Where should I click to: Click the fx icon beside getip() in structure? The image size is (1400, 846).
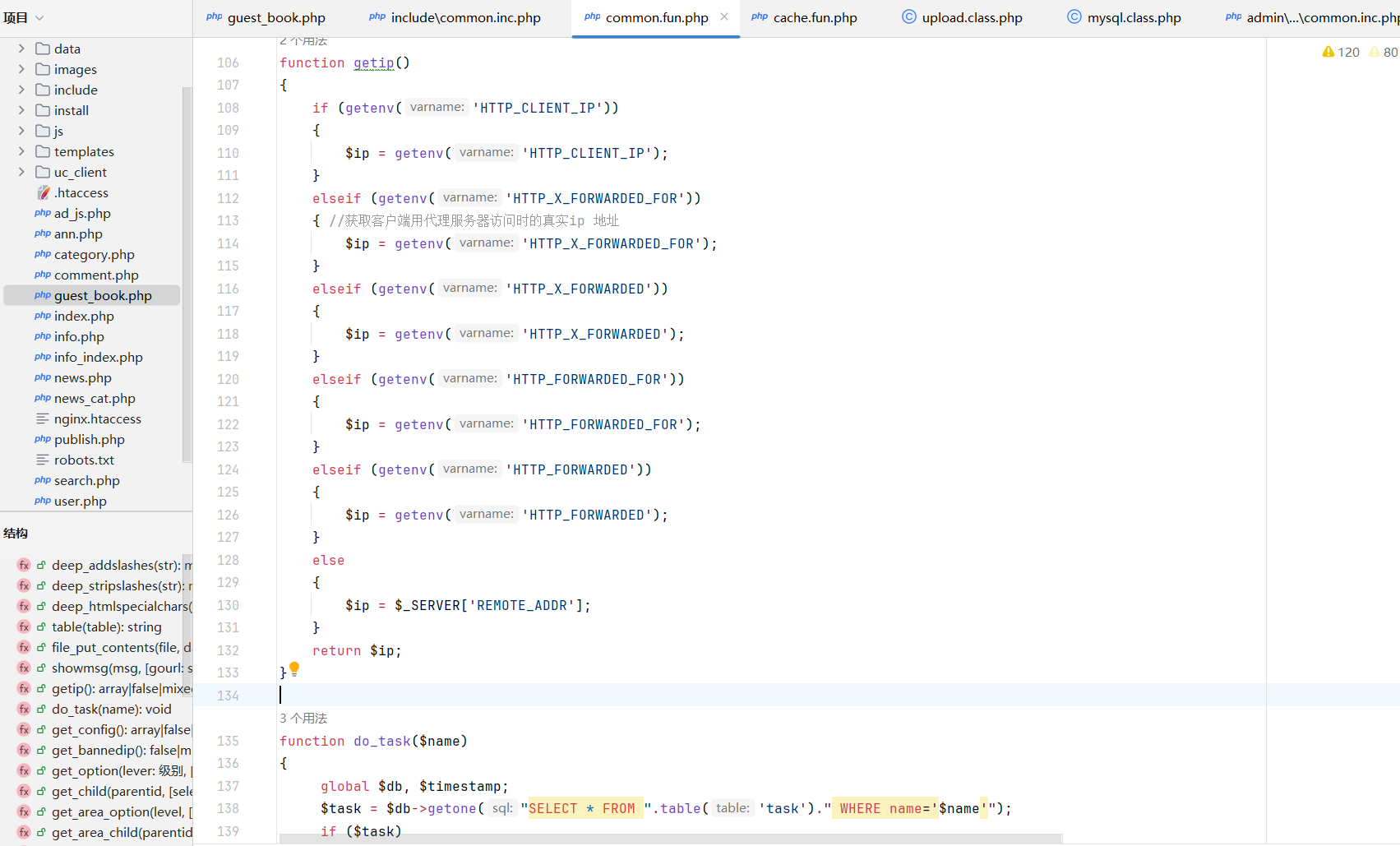click(24, 688)
